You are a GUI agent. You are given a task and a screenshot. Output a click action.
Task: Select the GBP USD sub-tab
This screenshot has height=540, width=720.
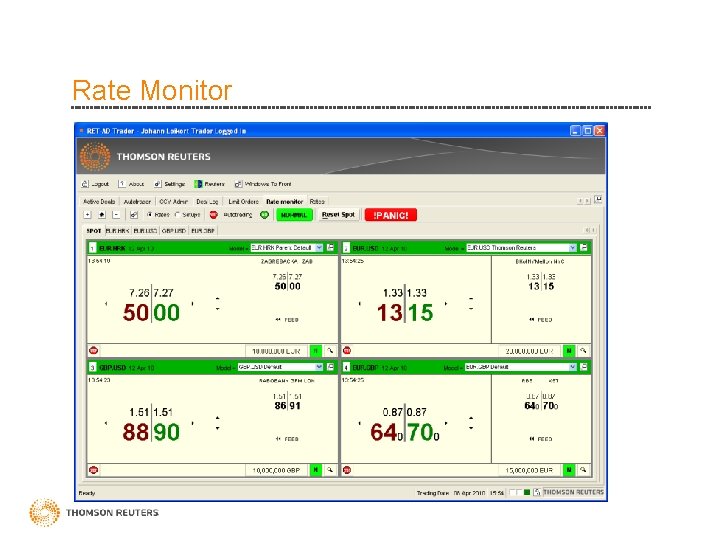click(174, 231)
